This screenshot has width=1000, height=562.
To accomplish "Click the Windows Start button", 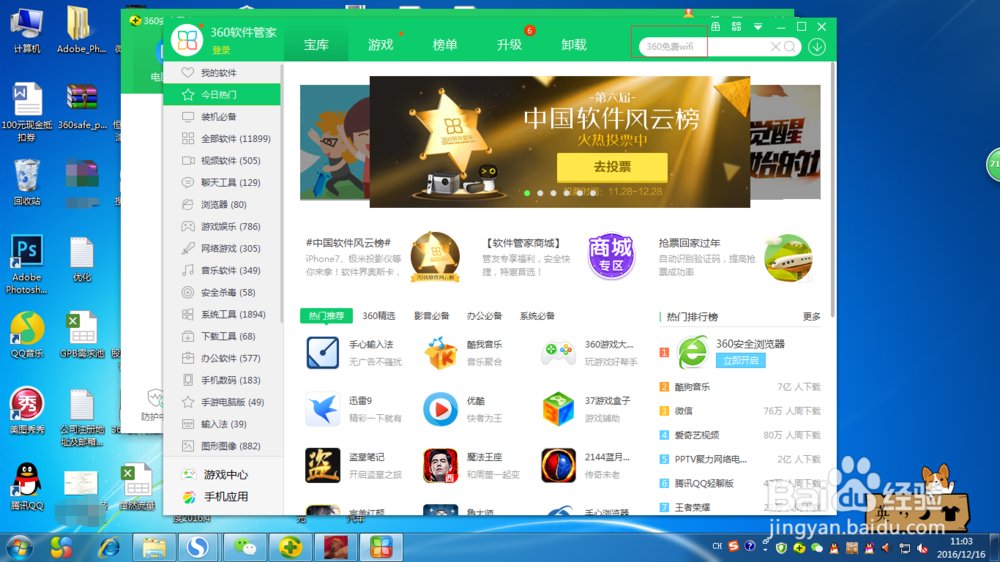I will point(20,547).
